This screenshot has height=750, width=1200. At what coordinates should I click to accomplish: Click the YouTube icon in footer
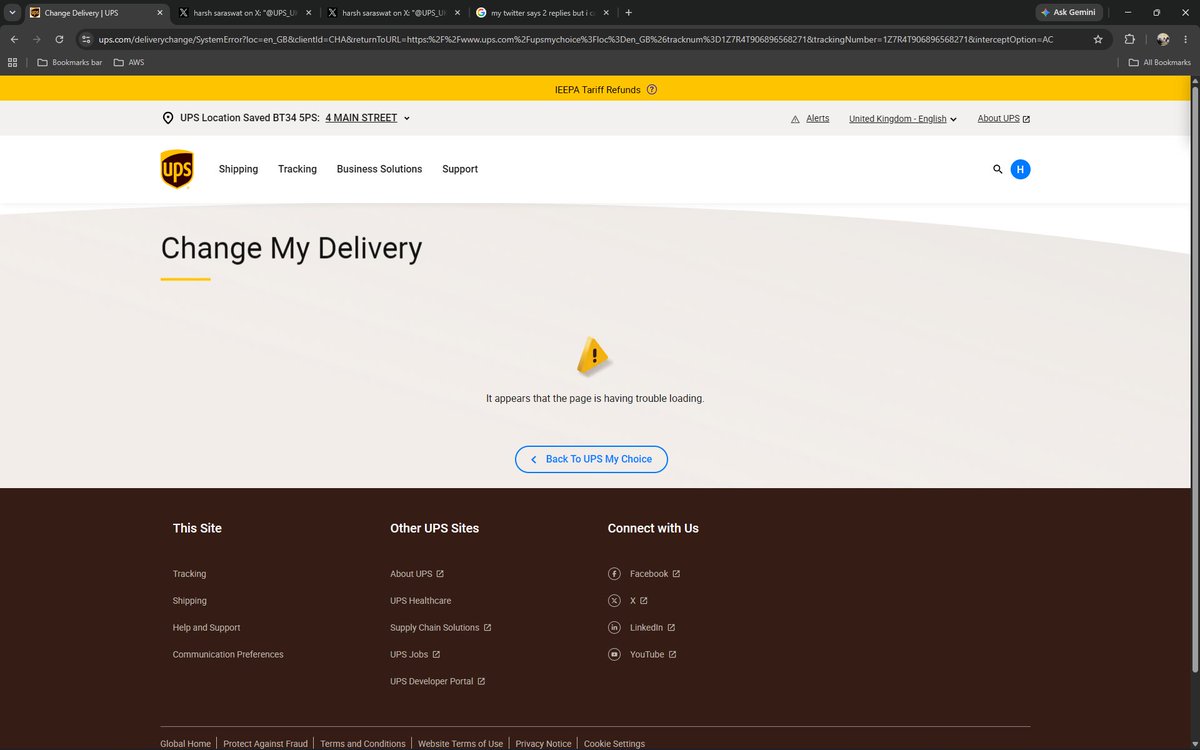[x=615, y=655]
